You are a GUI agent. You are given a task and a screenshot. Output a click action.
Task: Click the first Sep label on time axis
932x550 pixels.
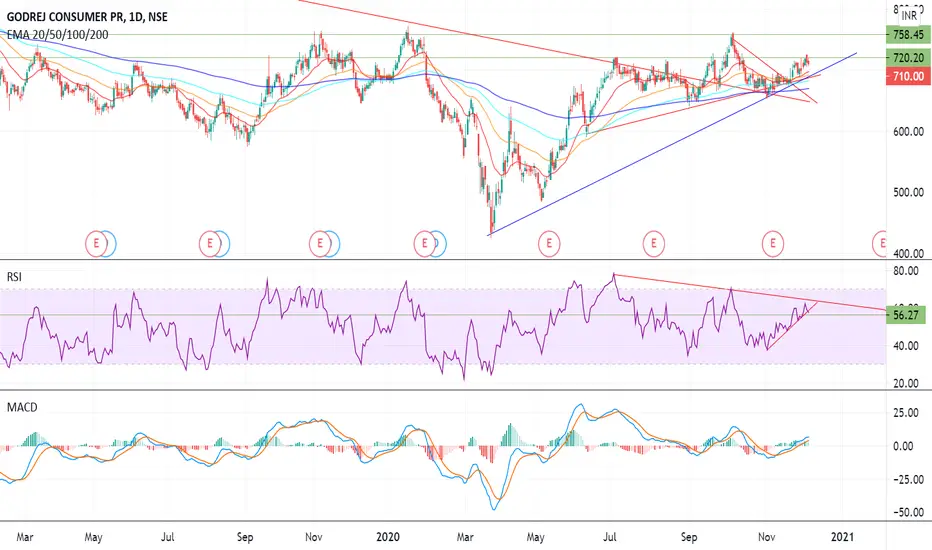[245, 537]
